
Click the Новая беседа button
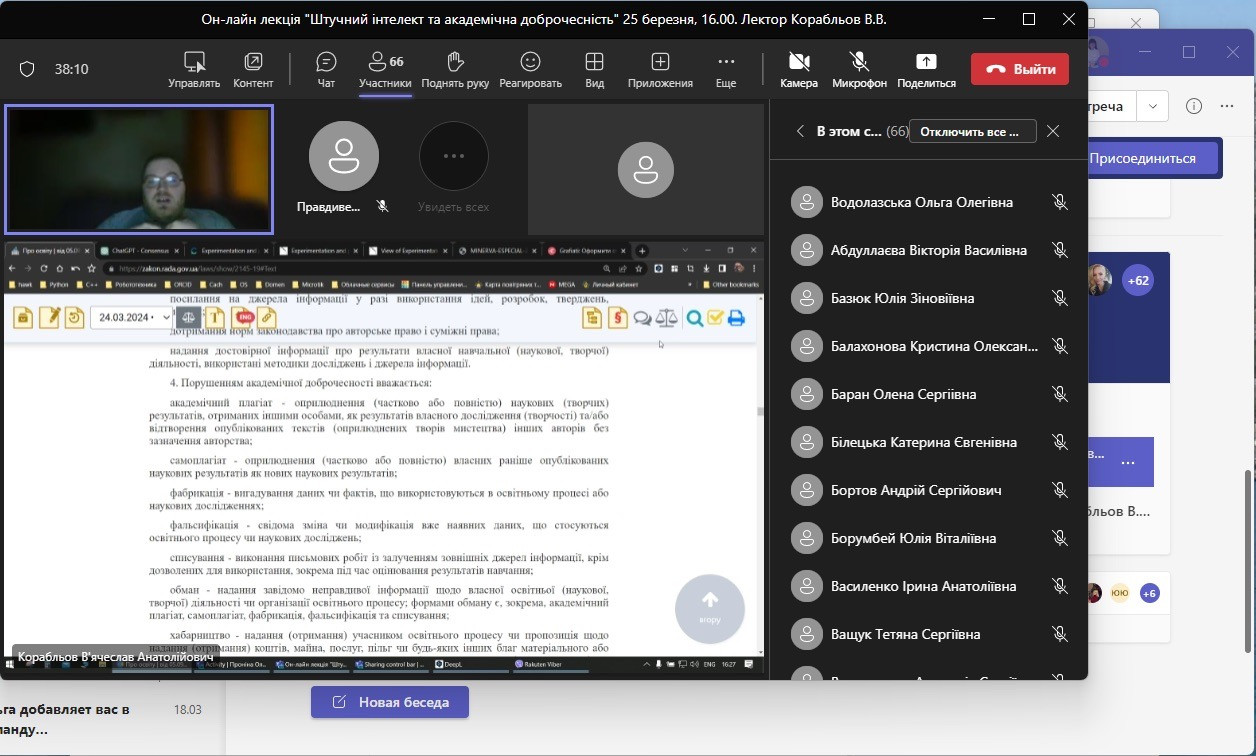click(390, 702)
